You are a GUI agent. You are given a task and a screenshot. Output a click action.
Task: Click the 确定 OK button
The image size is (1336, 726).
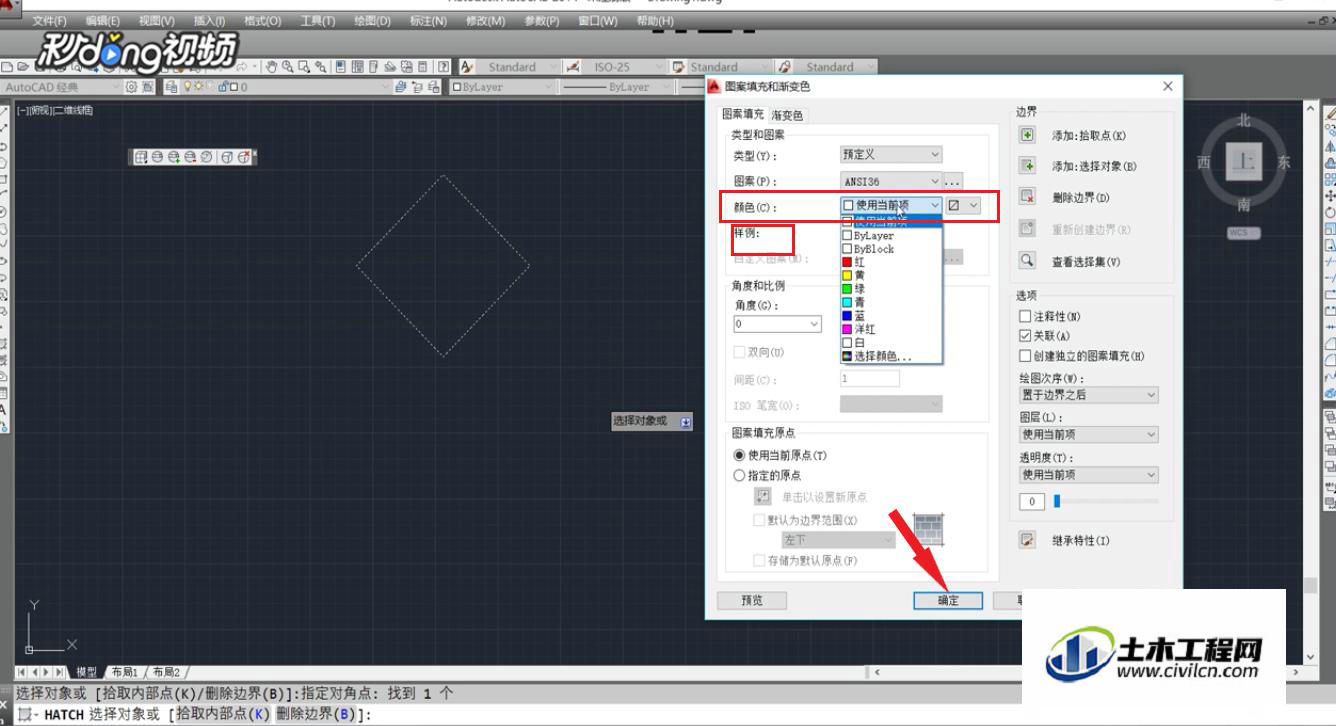point(948,600)
